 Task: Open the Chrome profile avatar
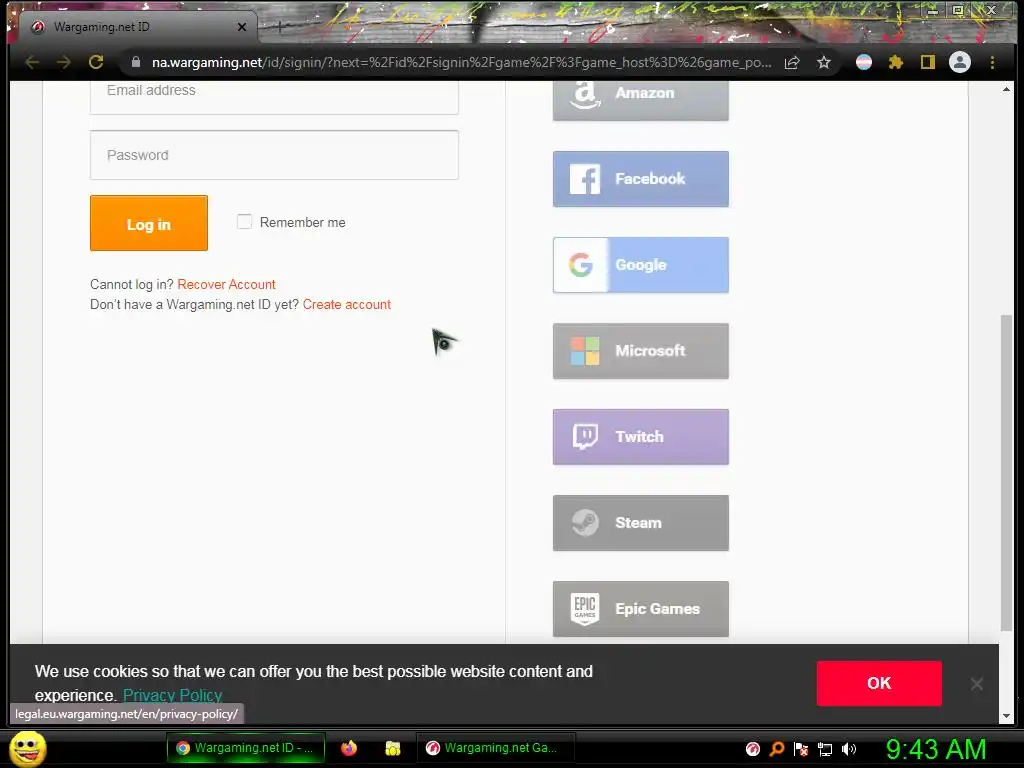(x=959, y=62)
